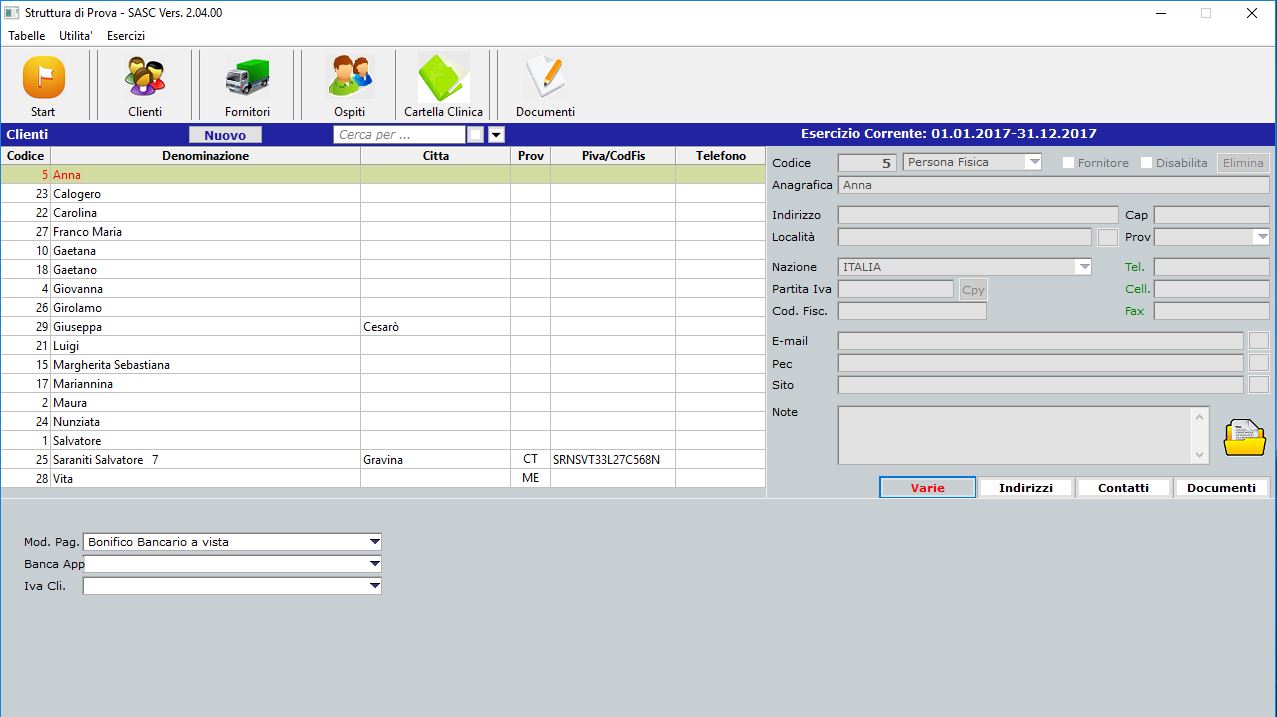Switch to the Indirizzi tab
Screen dimensions: 1277x717
1025,488
